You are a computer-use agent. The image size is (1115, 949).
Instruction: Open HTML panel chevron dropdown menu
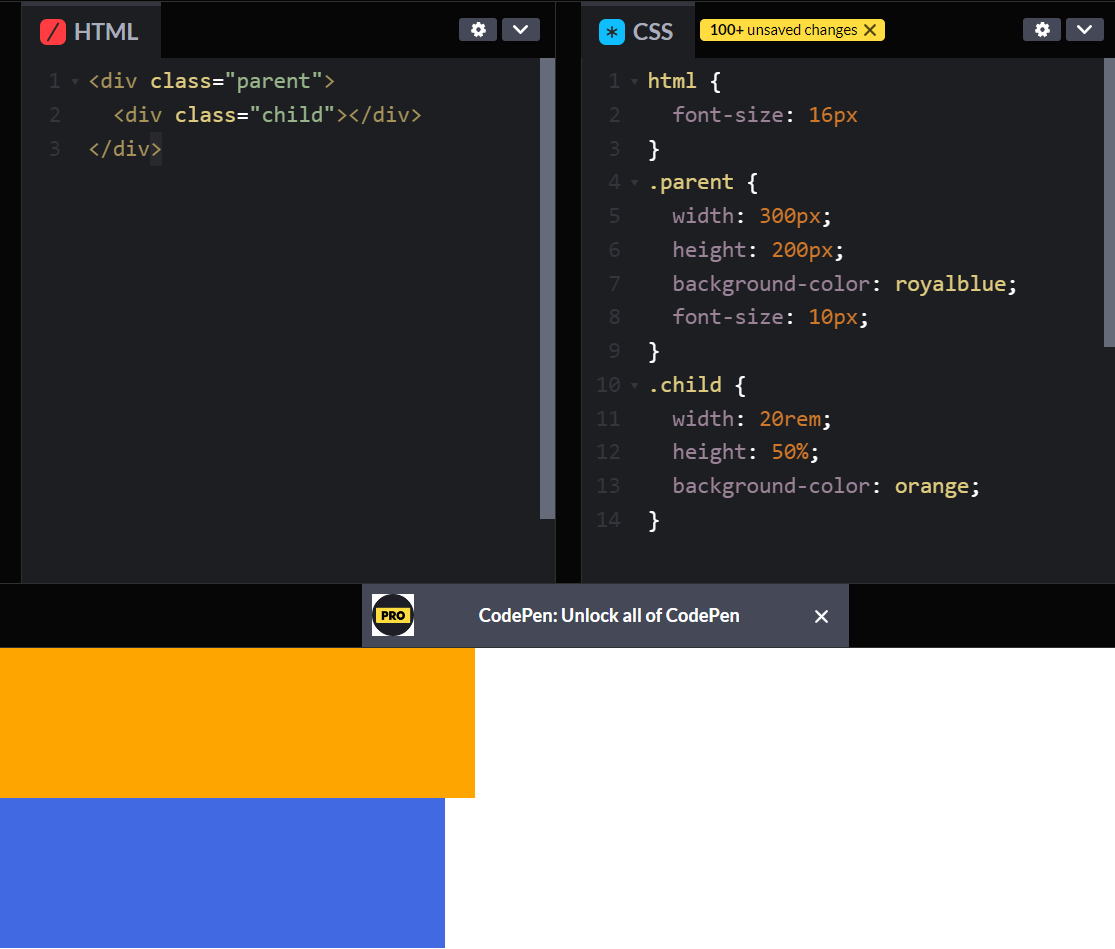(521, 30)
